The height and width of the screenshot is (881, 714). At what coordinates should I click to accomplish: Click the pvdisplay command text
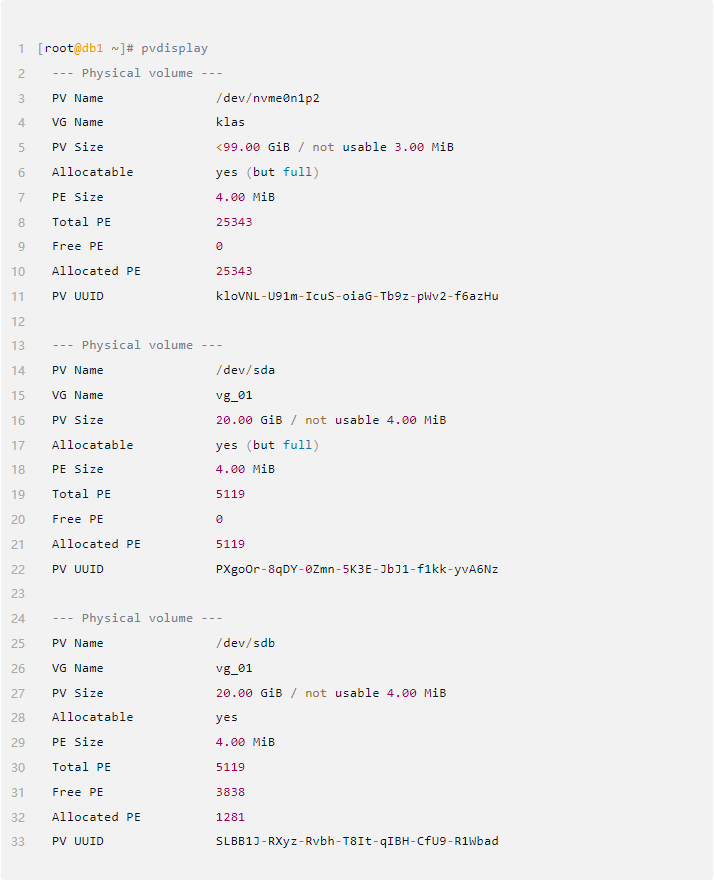pyautogui.click(x=175, y=49)
